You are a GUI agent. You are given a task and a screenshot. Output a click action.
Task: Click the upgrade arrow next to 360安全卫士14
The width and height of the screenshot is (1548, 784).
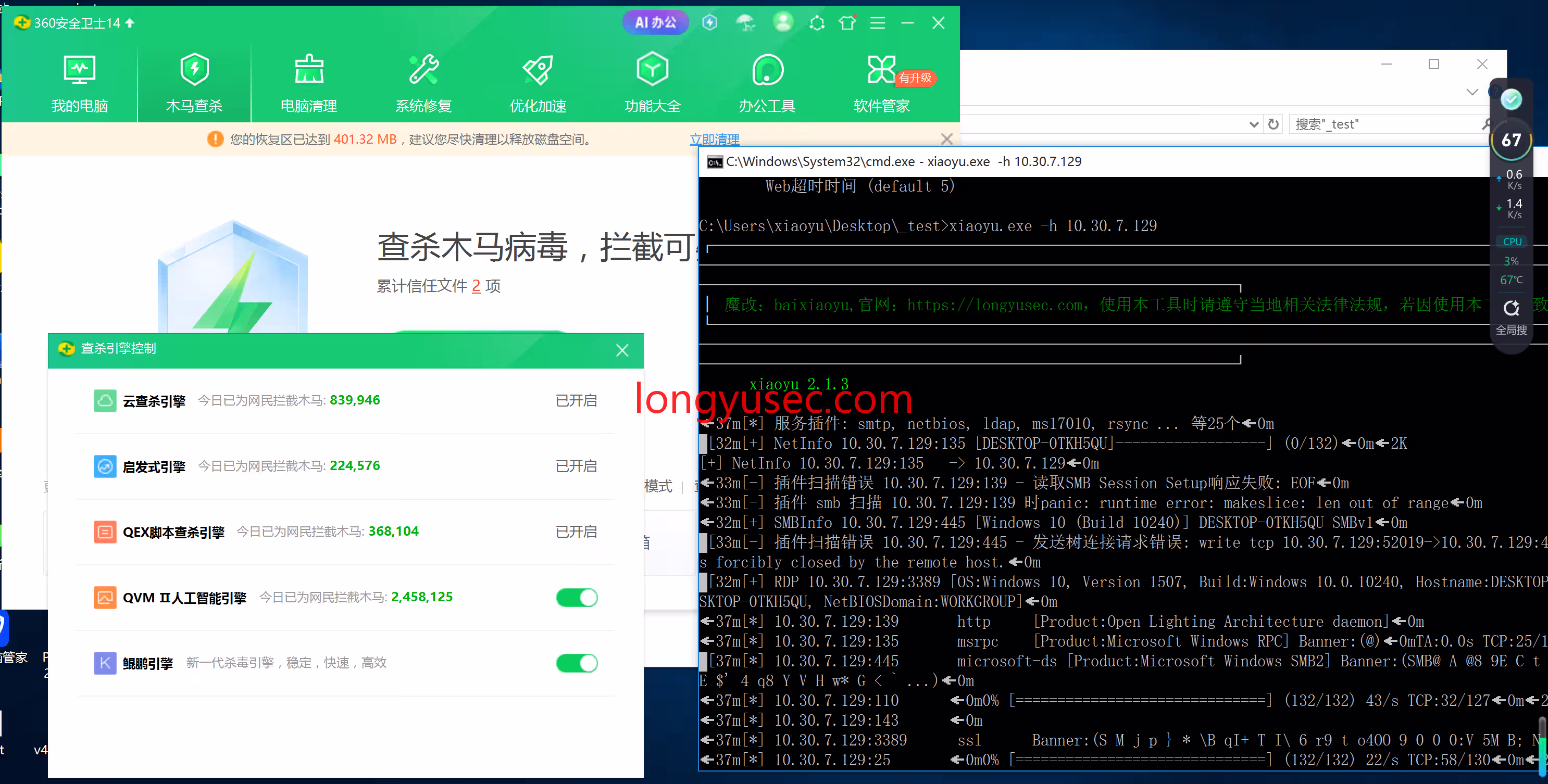(130, 23)
